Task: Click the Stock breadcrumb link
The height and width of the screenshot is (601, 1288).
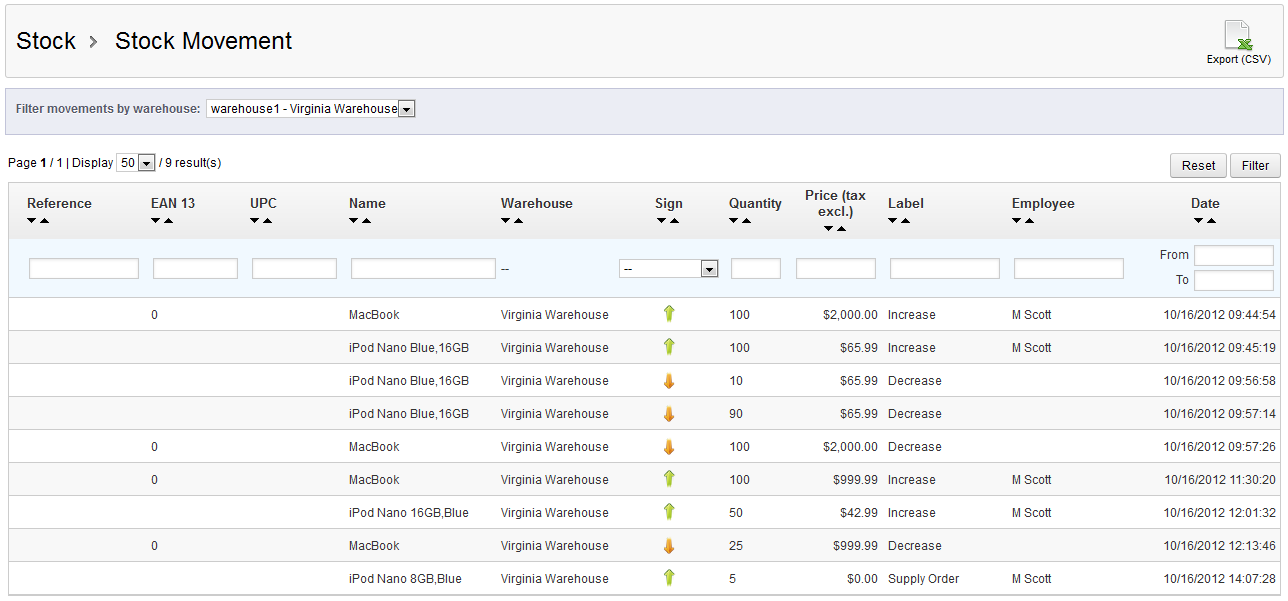Action: click(x=46, y=41)
